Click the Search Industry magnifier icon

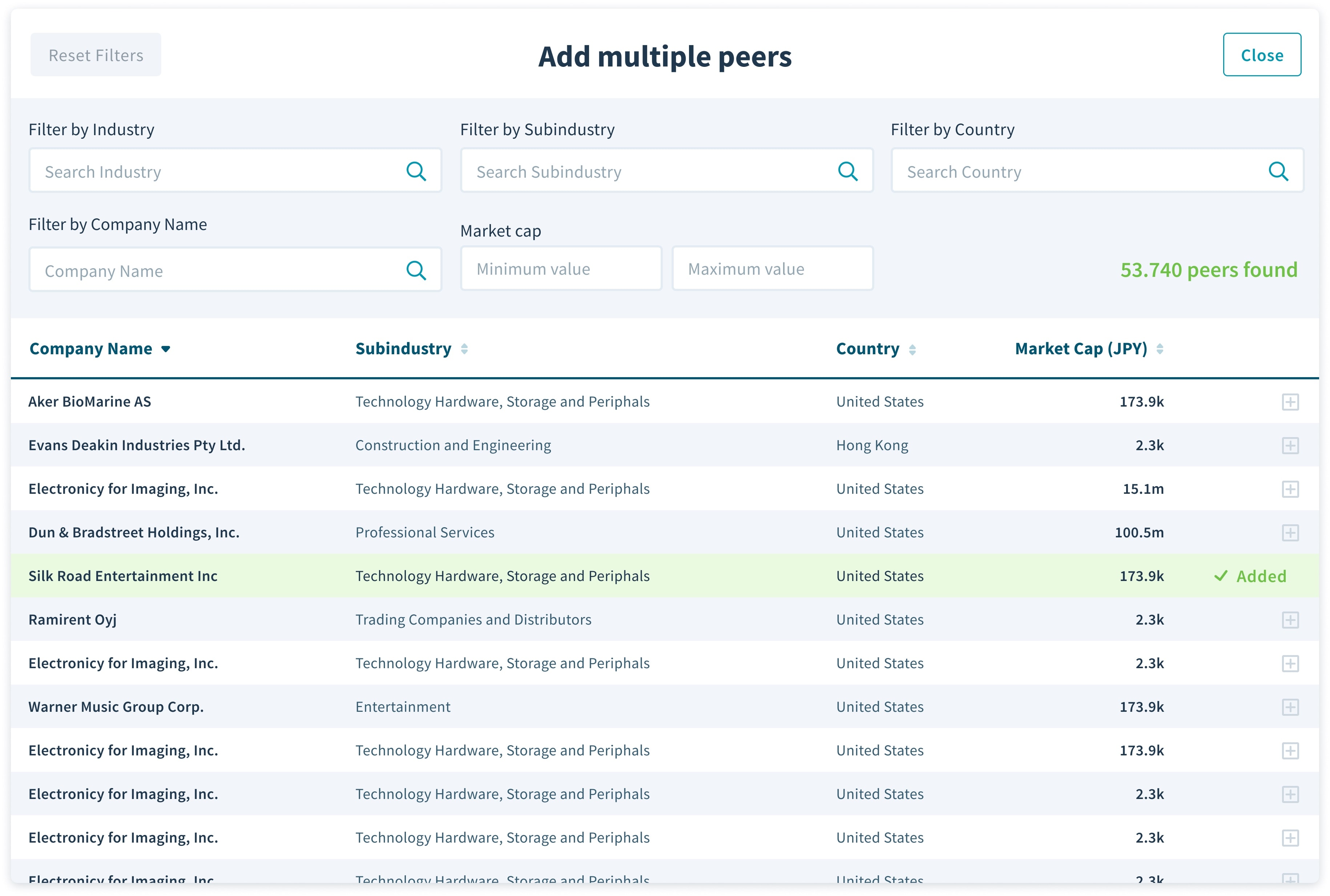coord(415,171)
